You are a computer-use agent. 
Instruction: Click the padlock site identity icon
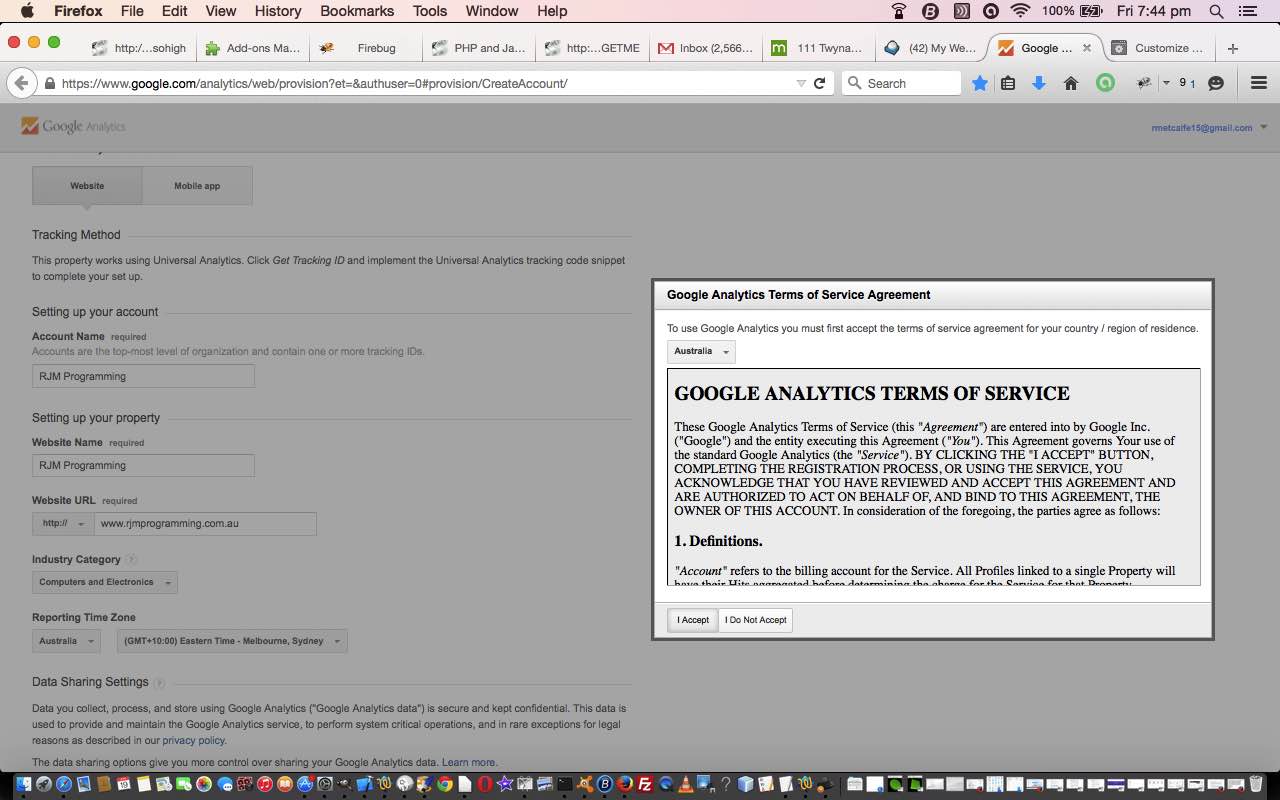pyautogui.click(x=49, y=84)
